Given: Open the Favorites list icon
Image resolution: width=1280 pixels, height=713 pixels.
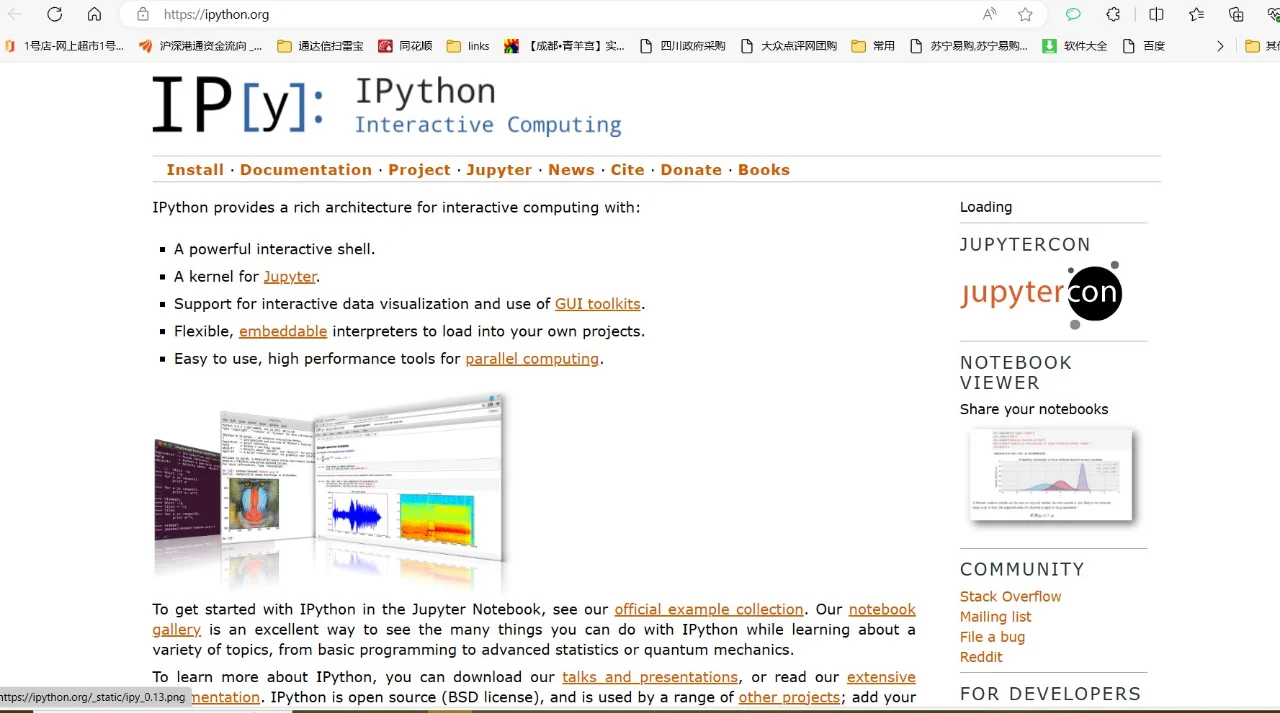Looking at the screenshot, I should tap(1196, 14).
